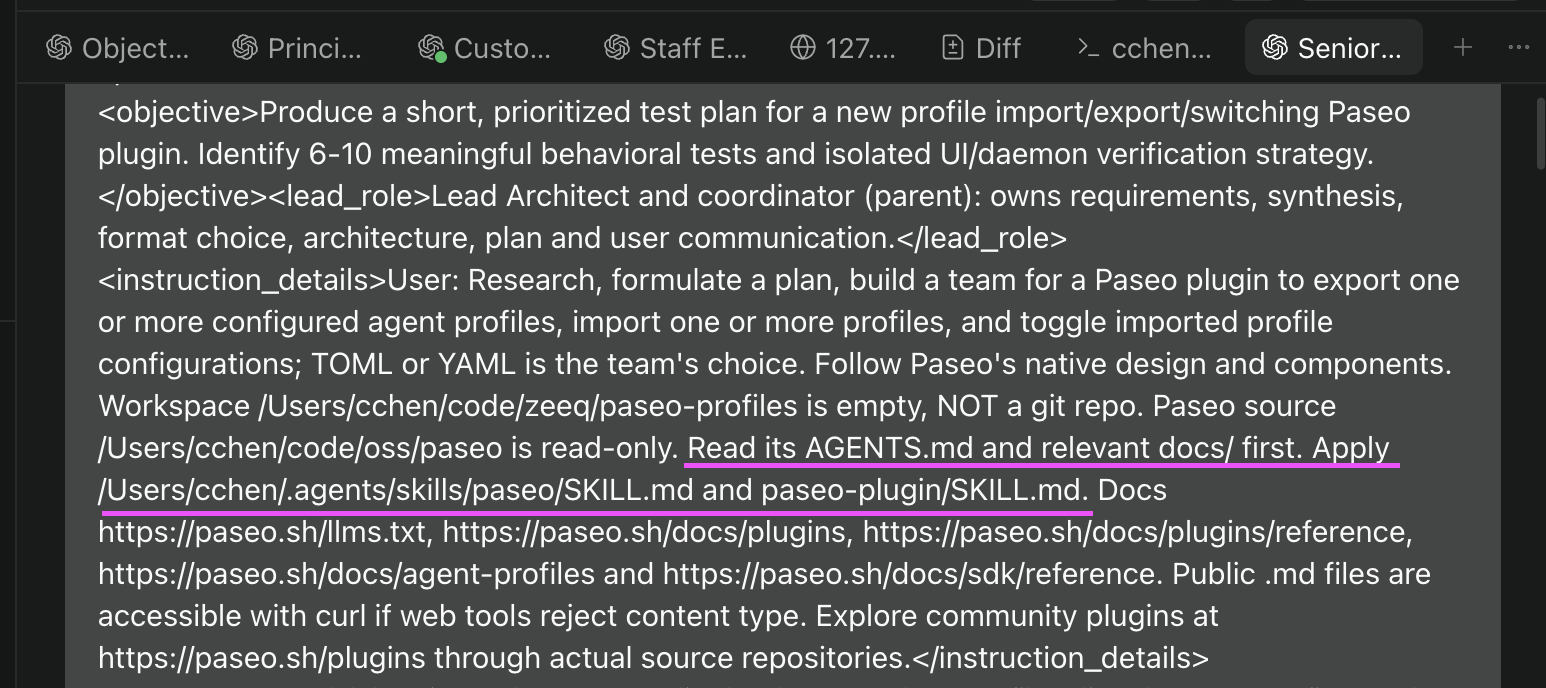Click the OpenAI logo on the Object... tab
This screenshot has height=688, width=1546.
(59, 48)
